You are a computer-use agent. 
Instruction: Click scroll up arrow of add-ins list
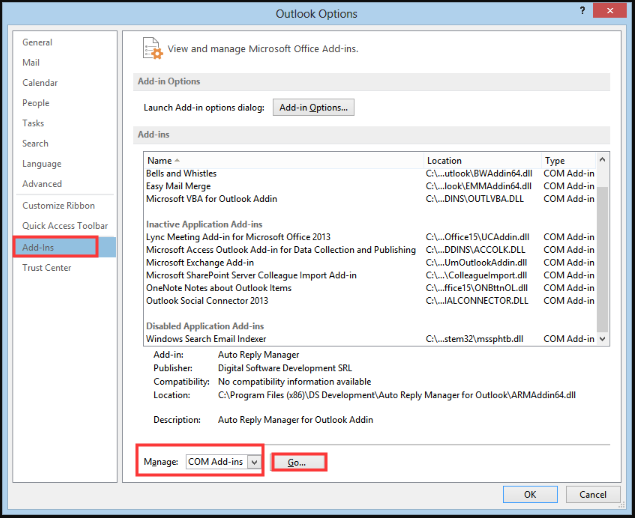coord(603,160)
